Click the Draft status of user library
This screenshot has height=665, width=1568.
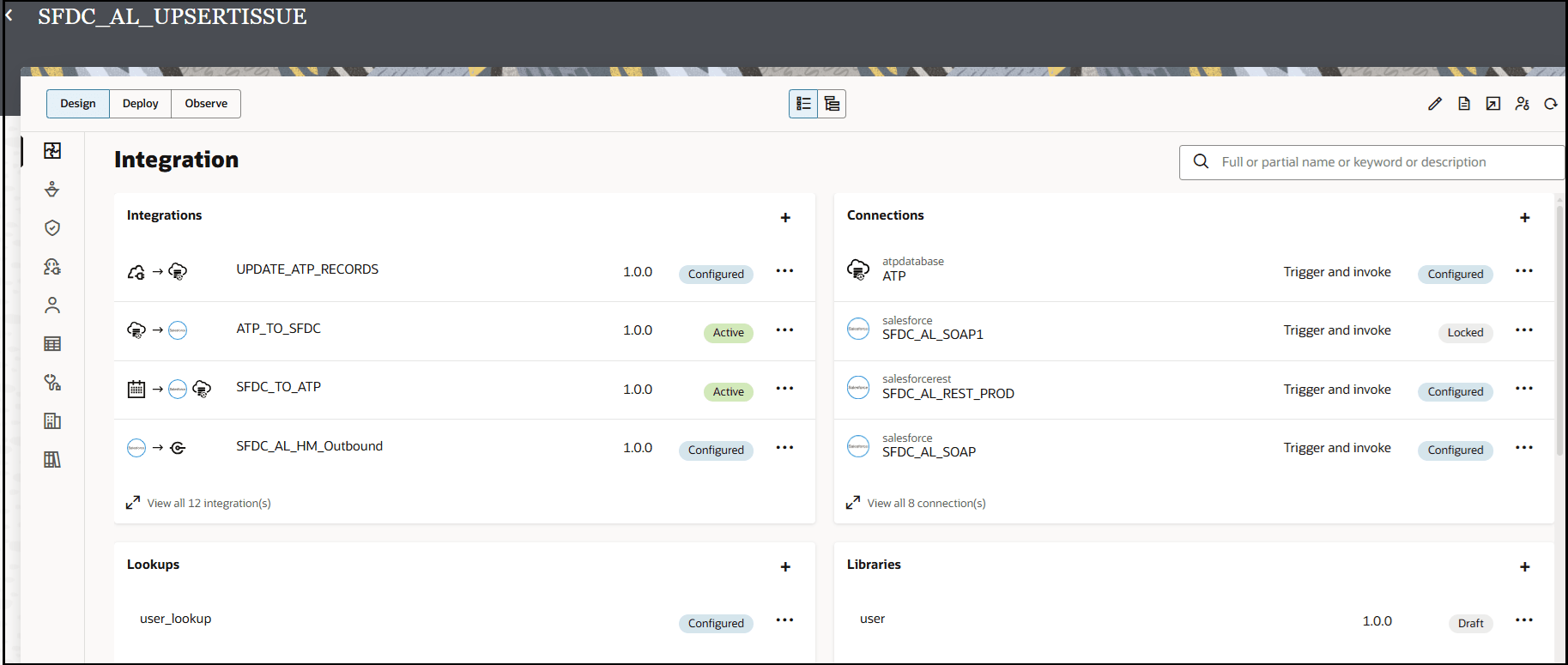click(1470, 624)
